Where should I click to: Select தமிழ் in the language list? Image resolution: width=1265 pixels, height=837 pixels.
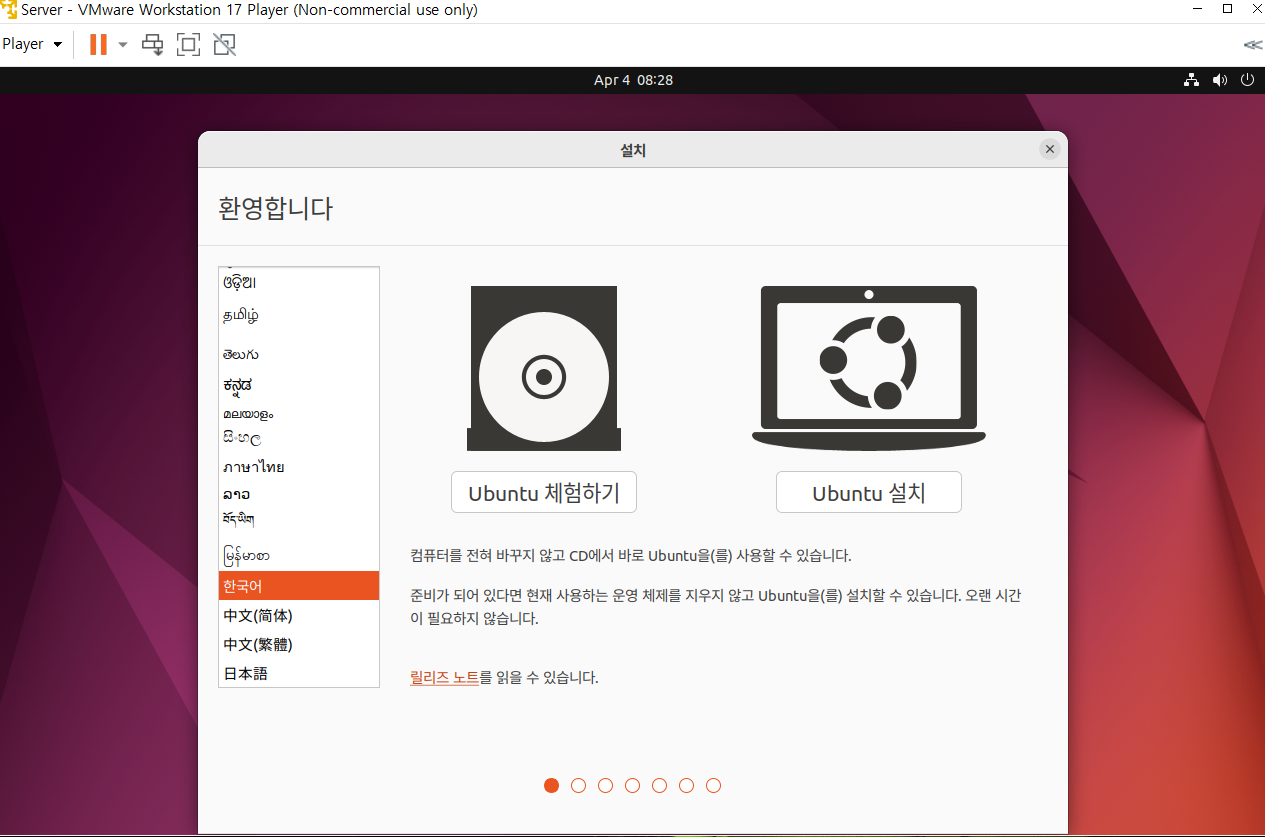tap(299, 316)
